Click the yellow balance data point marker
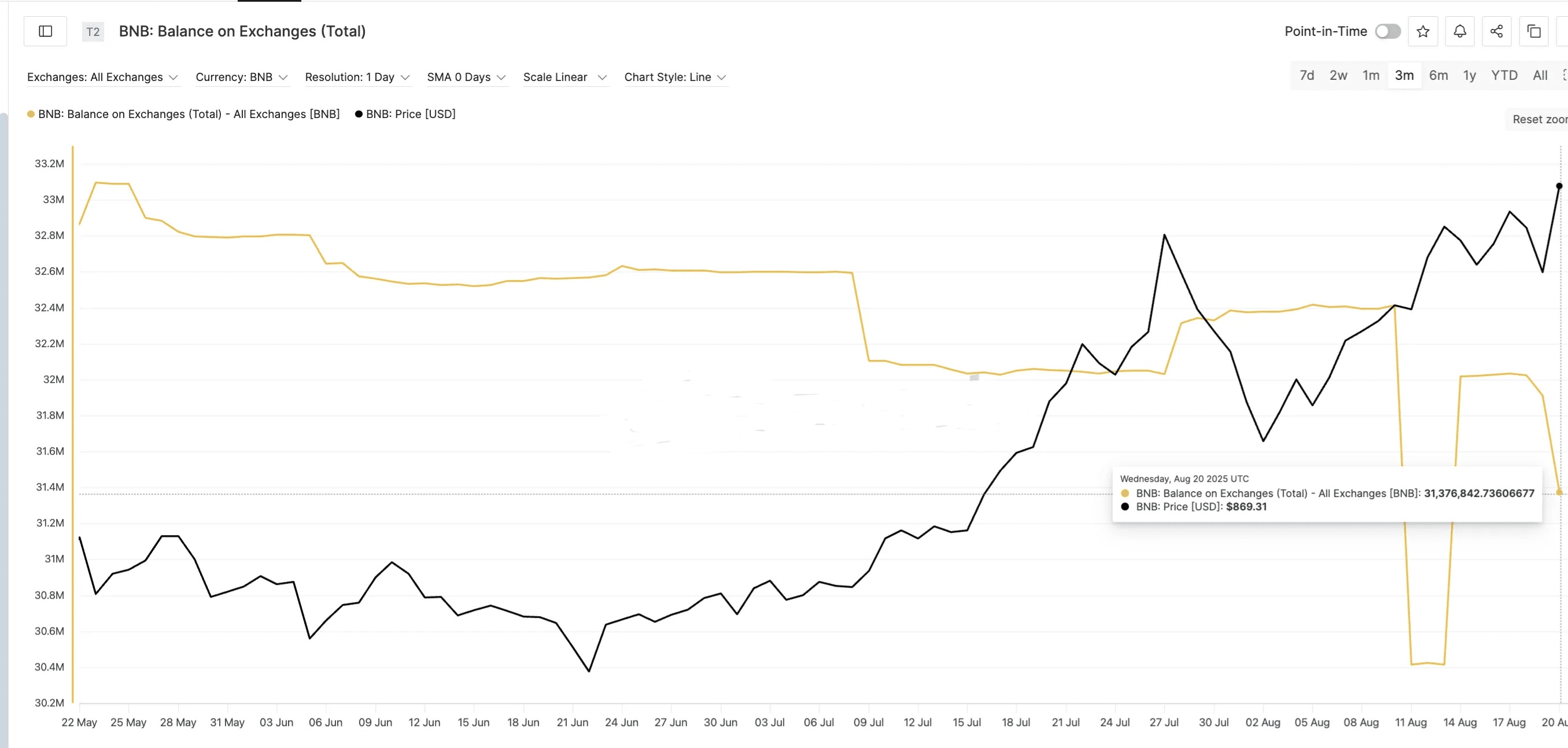This screenshot has height=748, width=1568. tap(1559, 492)
